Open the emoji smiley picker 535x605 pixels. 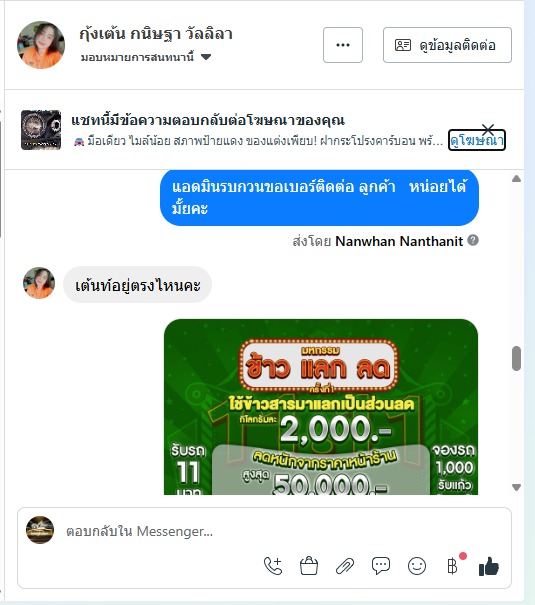(417, 566)
